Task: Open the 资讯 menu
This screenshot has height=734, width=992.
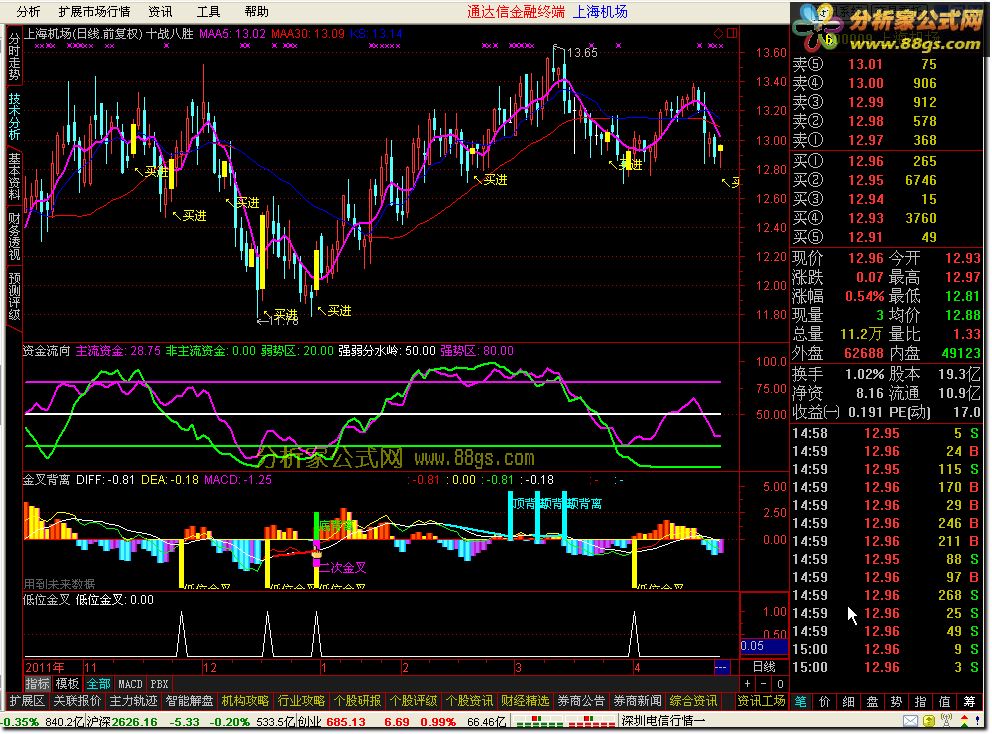Action: (159, 11)
